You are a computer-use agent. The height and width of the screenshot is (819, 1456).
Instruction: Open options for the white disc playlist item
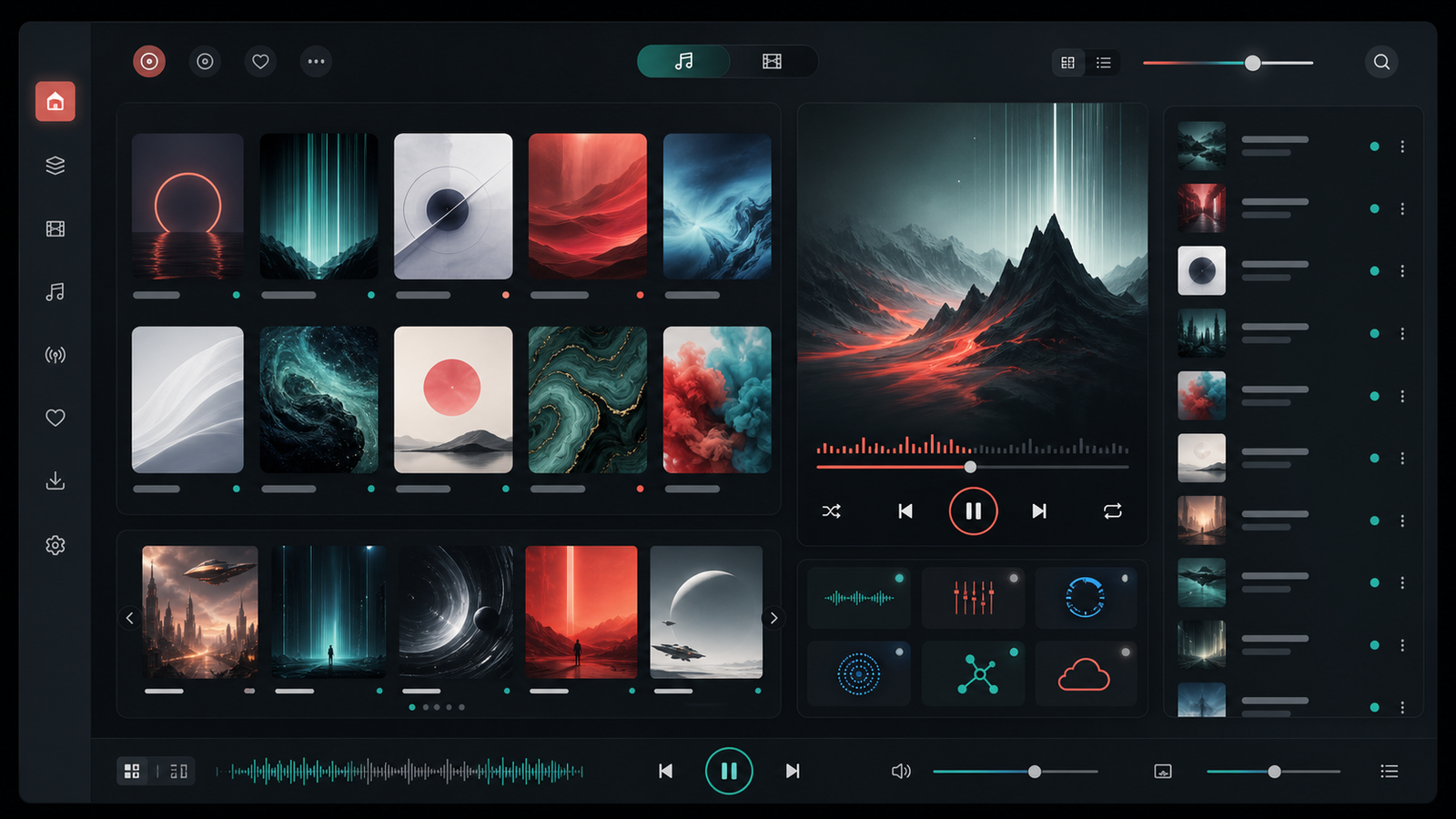(1402, 271)
